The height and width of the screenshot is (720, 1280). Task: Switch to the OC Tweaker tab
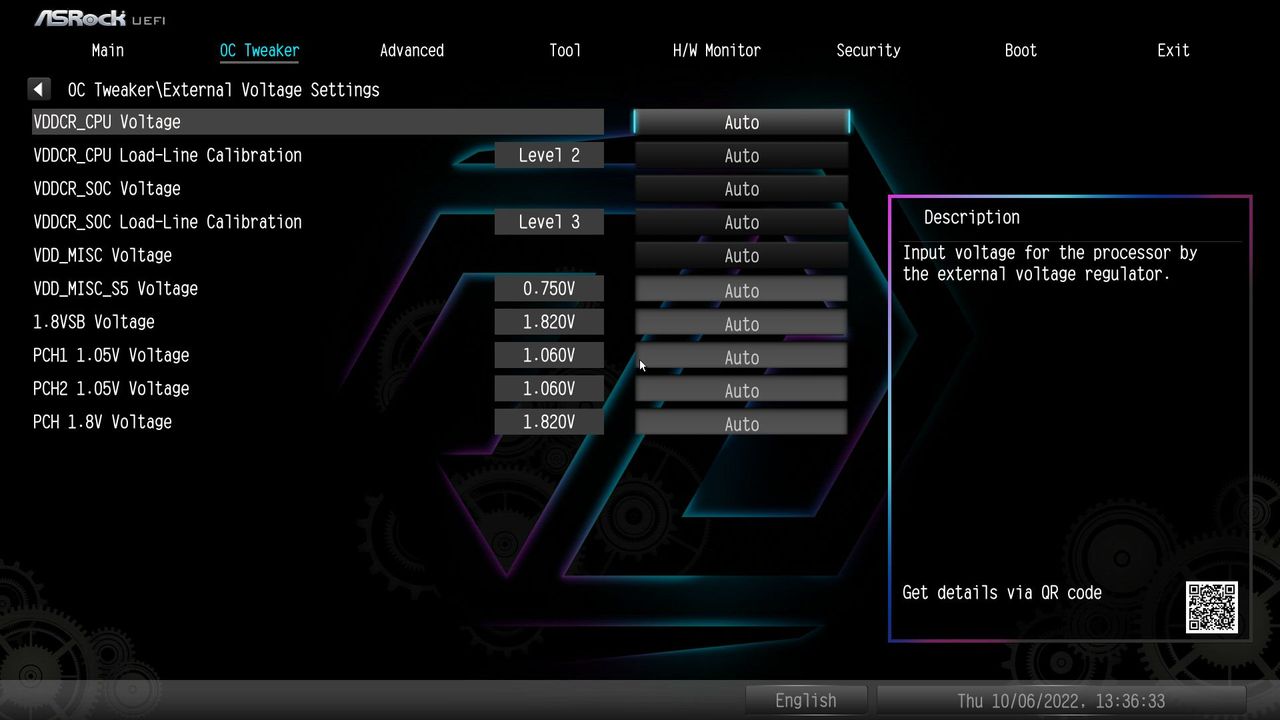coord(259,50)
